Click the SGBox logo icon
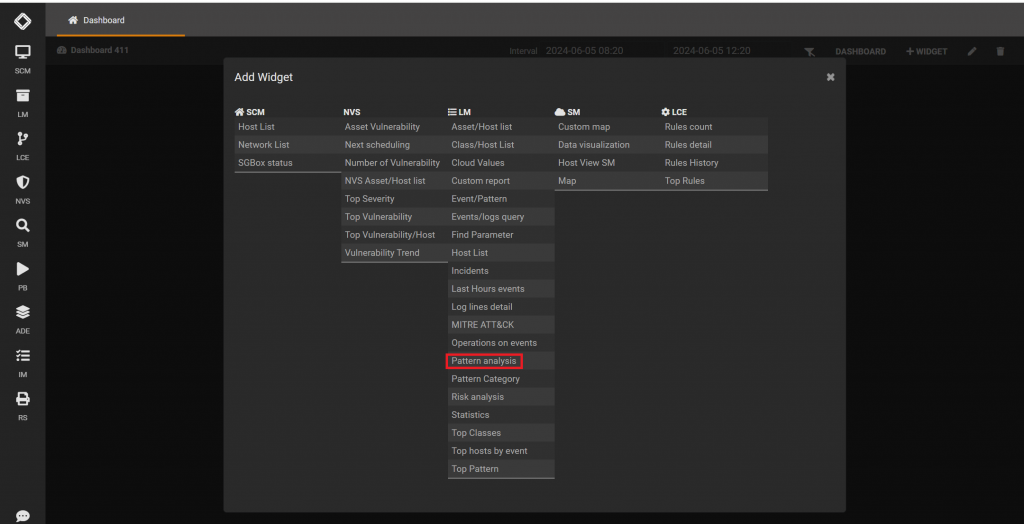 click(x=22, y=22)
